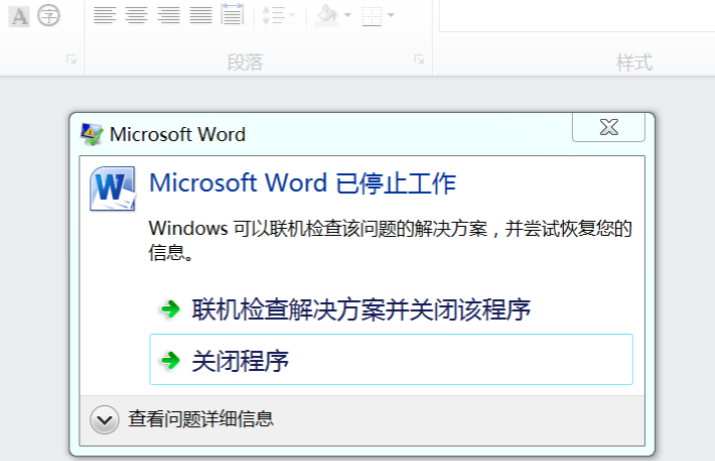715x461 pixels.
Task: Align text left in ribbon
Action: [104, 15]
